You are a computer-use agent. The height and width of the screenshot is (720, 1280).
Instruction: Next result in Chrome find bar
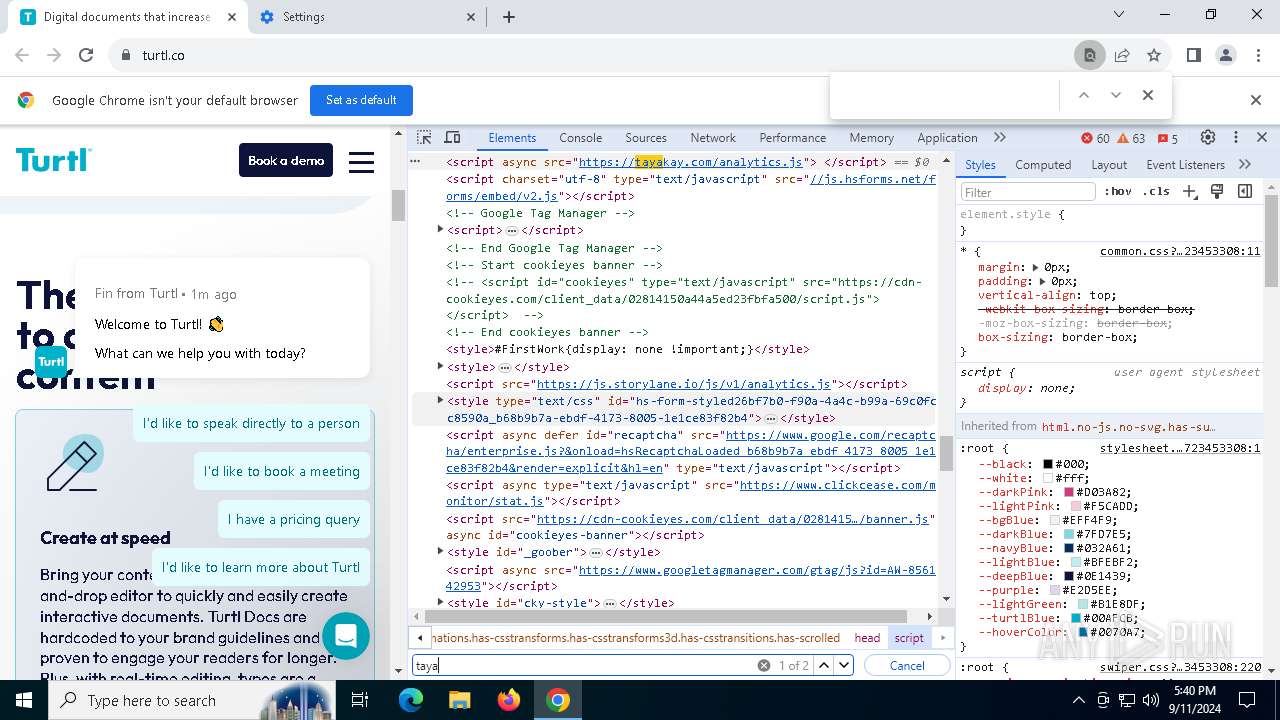click(x=1115, y=95)
